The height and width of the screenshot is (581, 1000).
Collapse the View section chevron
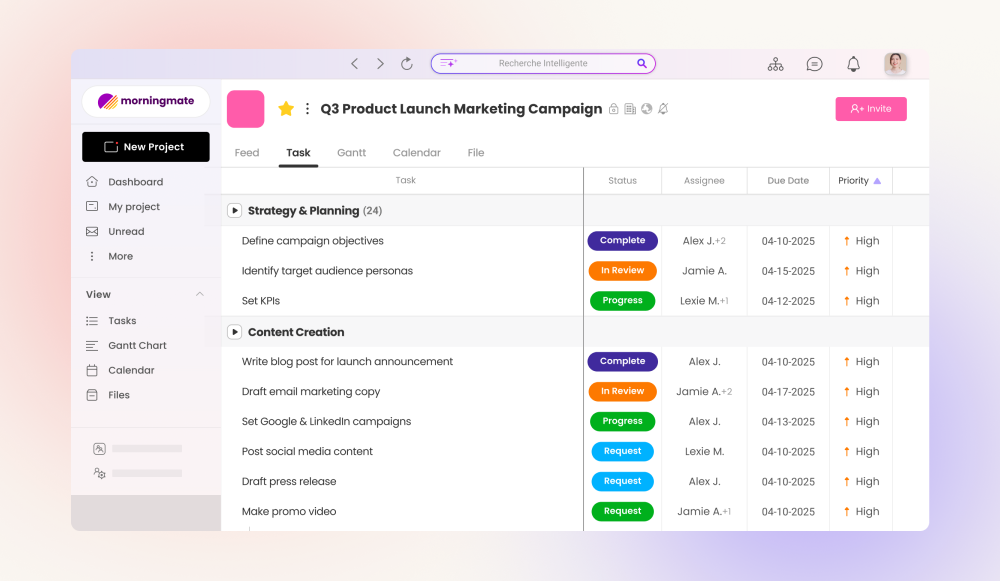pos(200,294)
